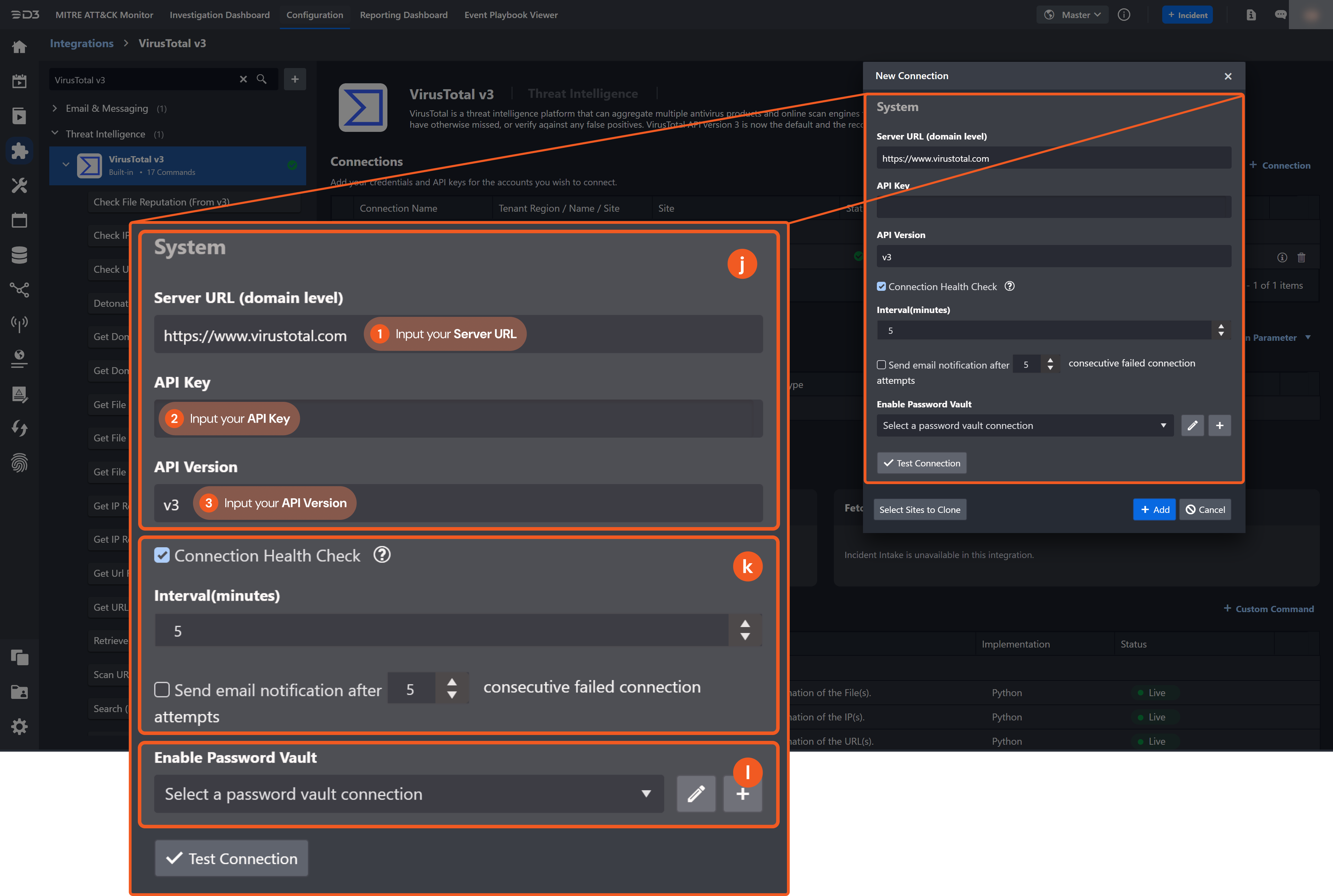Open the chat bubble icon in top bar
The width and height of the screenshot is (1333, 896).
[1281, 14]
